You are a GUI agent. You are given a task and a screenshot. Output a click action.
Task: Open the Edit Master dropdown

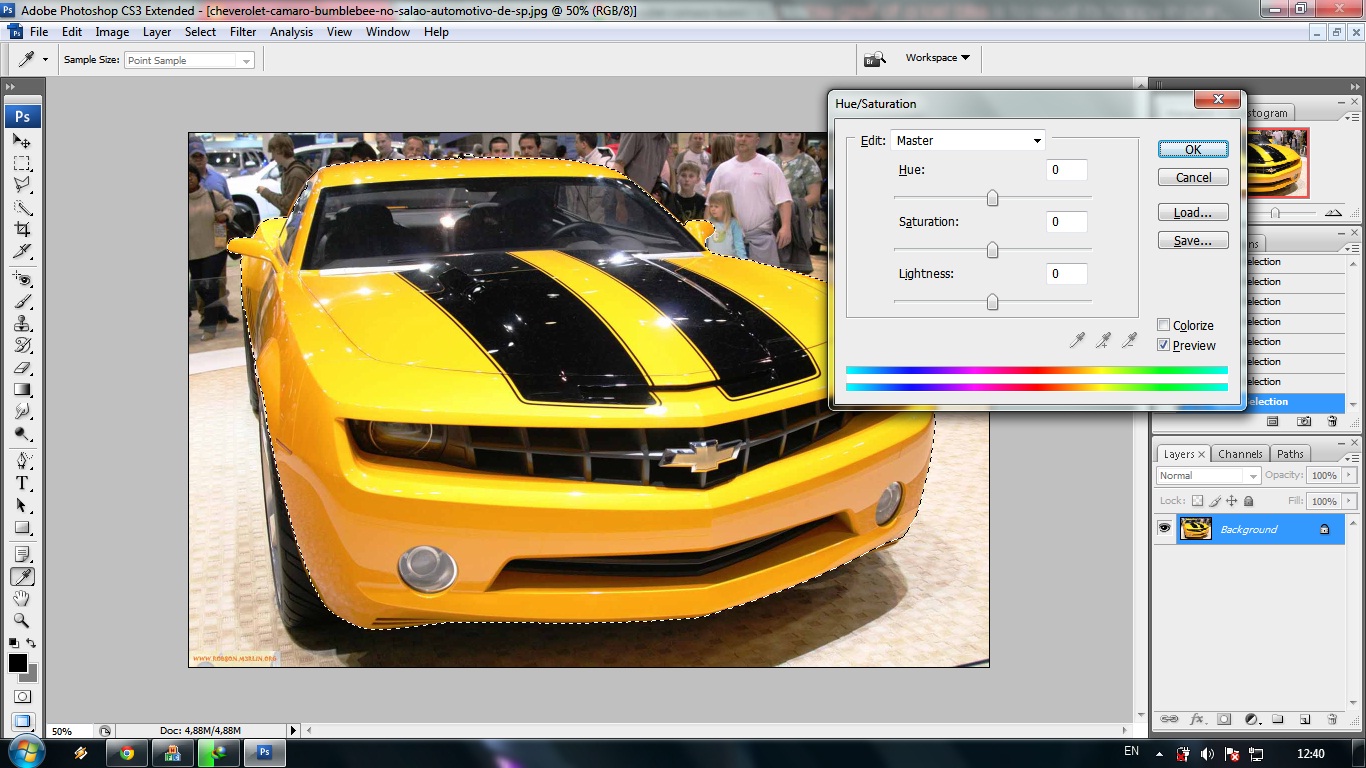(968, 141)
